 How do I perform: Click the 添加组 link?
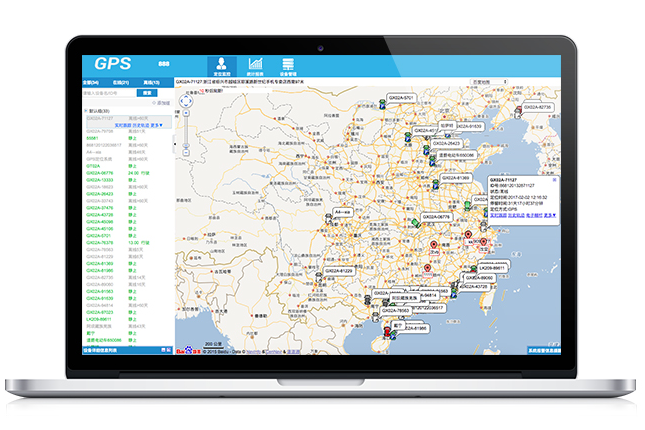point(162,103)
